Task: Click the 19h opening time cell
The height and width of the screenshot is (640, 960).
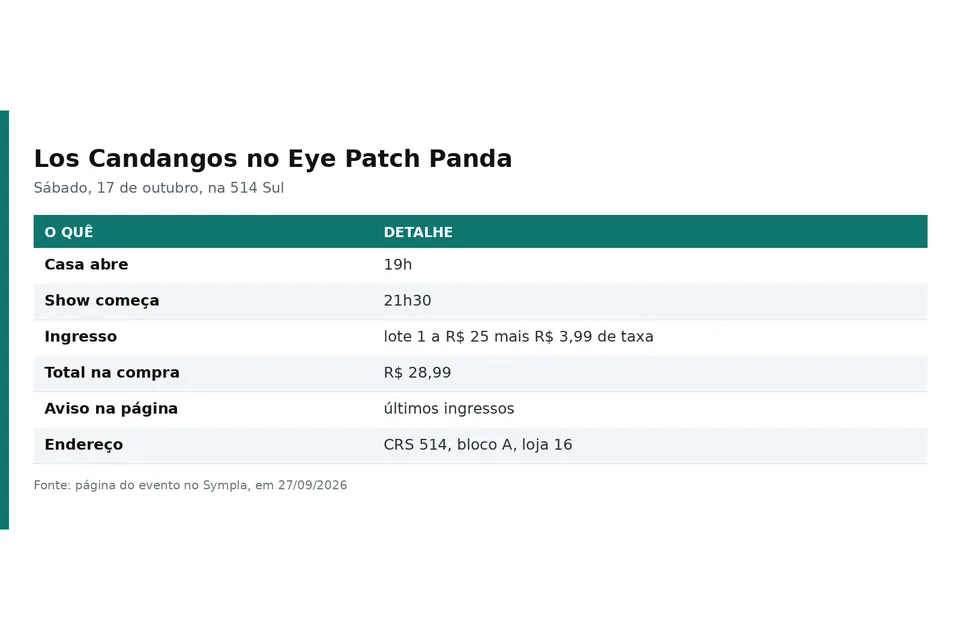Action: [398, 265]
